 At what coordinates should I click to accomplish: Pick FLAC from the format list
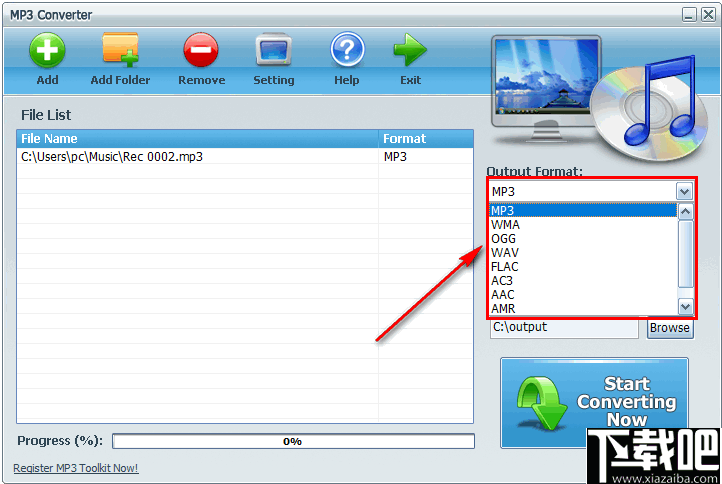583,267
